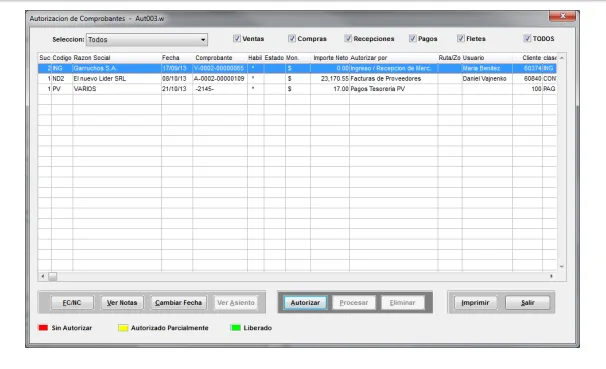Click the horizontal scrollbar thumb
The image size is (606, 369).
click(x=53, y=276)
